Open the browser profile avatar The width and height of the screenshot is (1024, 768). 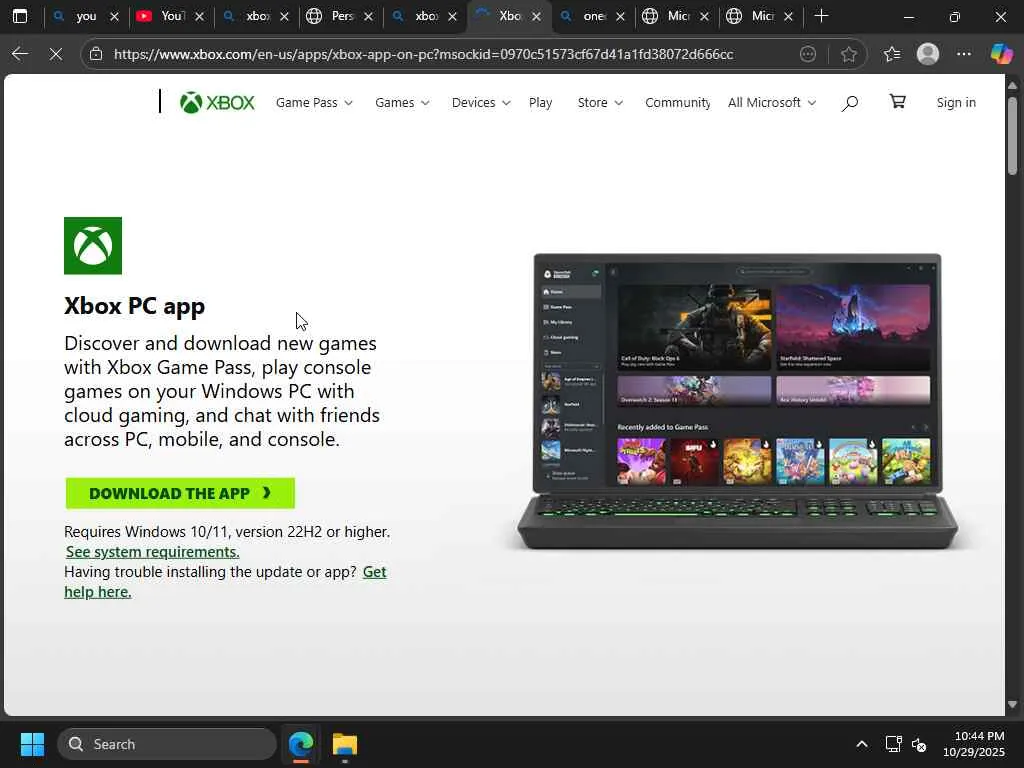pos(927,54)
